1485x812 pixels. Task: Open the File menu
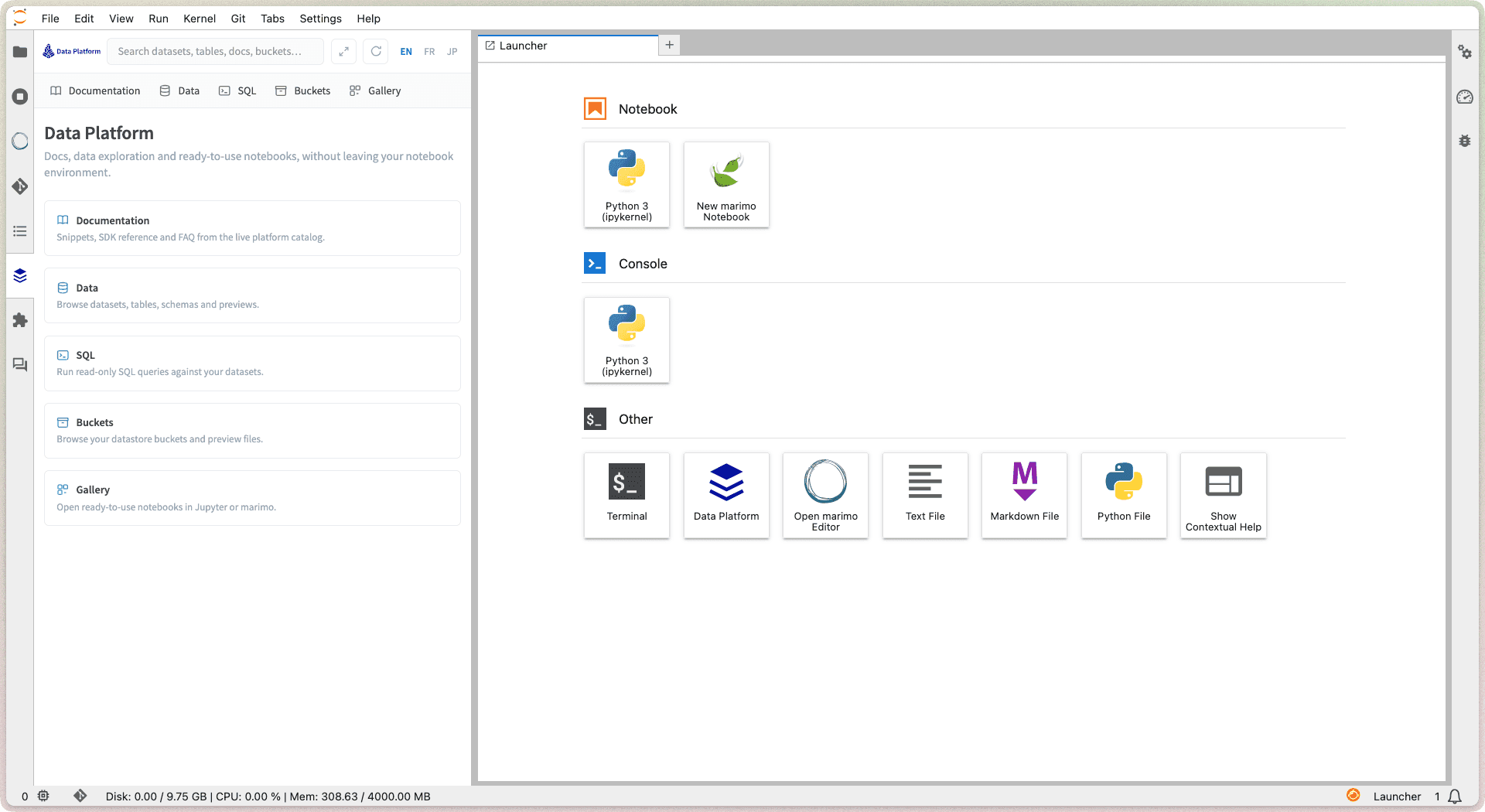pos(50,19)
